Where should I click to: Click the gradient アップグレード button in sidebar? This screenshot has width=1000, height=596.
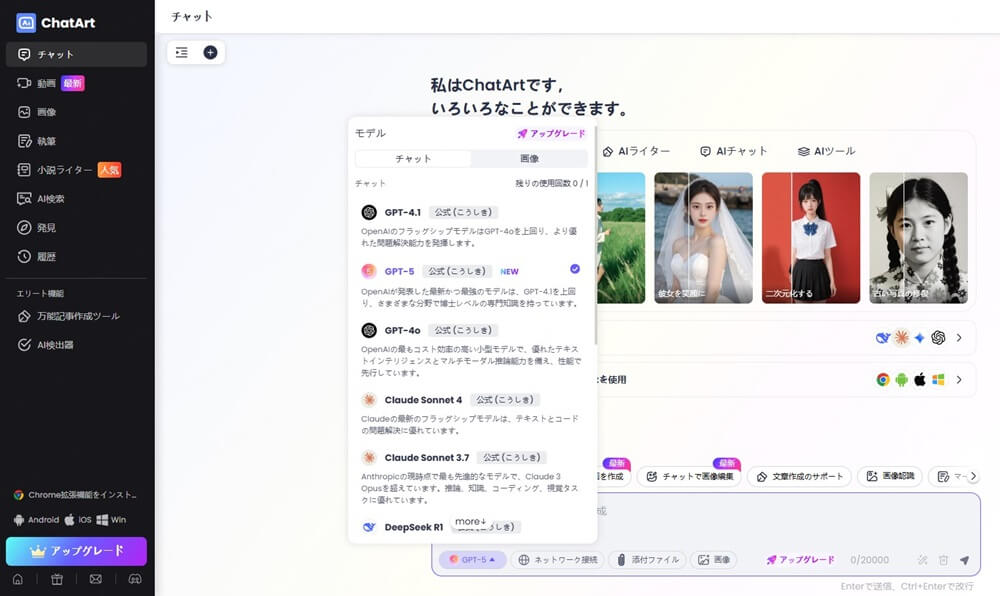pos(76,551)
